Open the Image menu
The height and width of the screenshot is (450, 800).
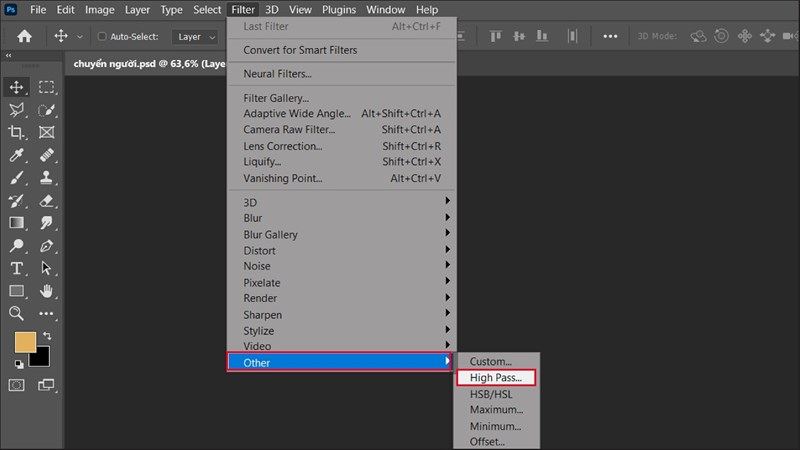99,9
